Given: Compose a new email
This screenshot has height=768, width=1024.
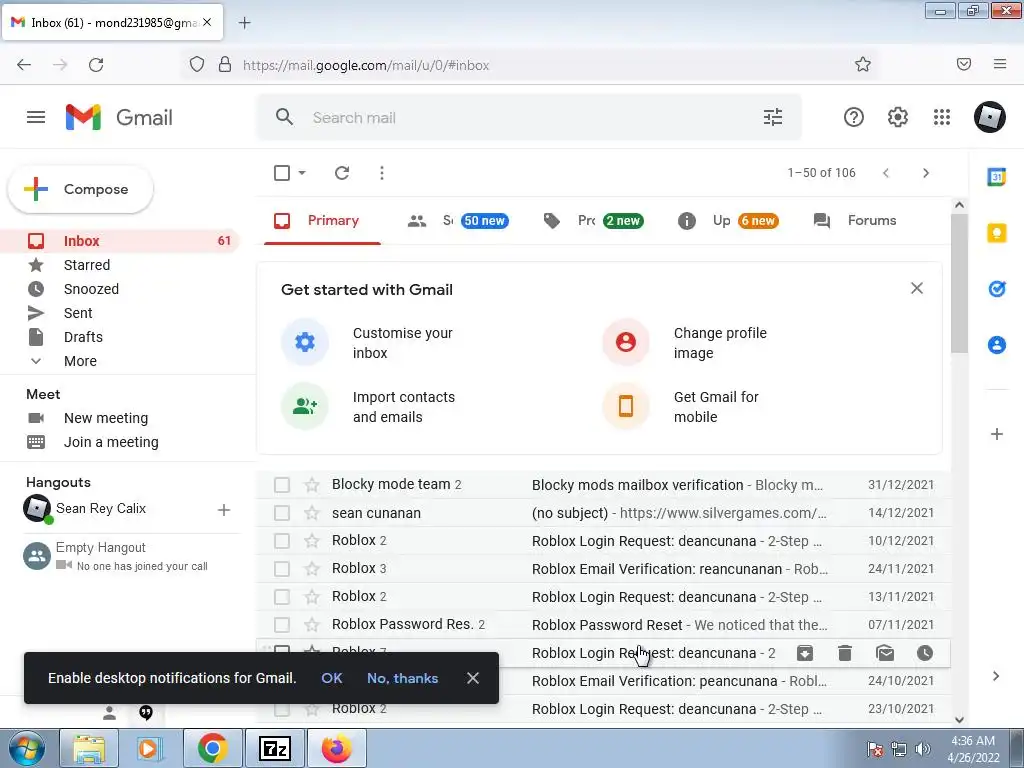Looking at the screenshot, I should pos(80,189).
